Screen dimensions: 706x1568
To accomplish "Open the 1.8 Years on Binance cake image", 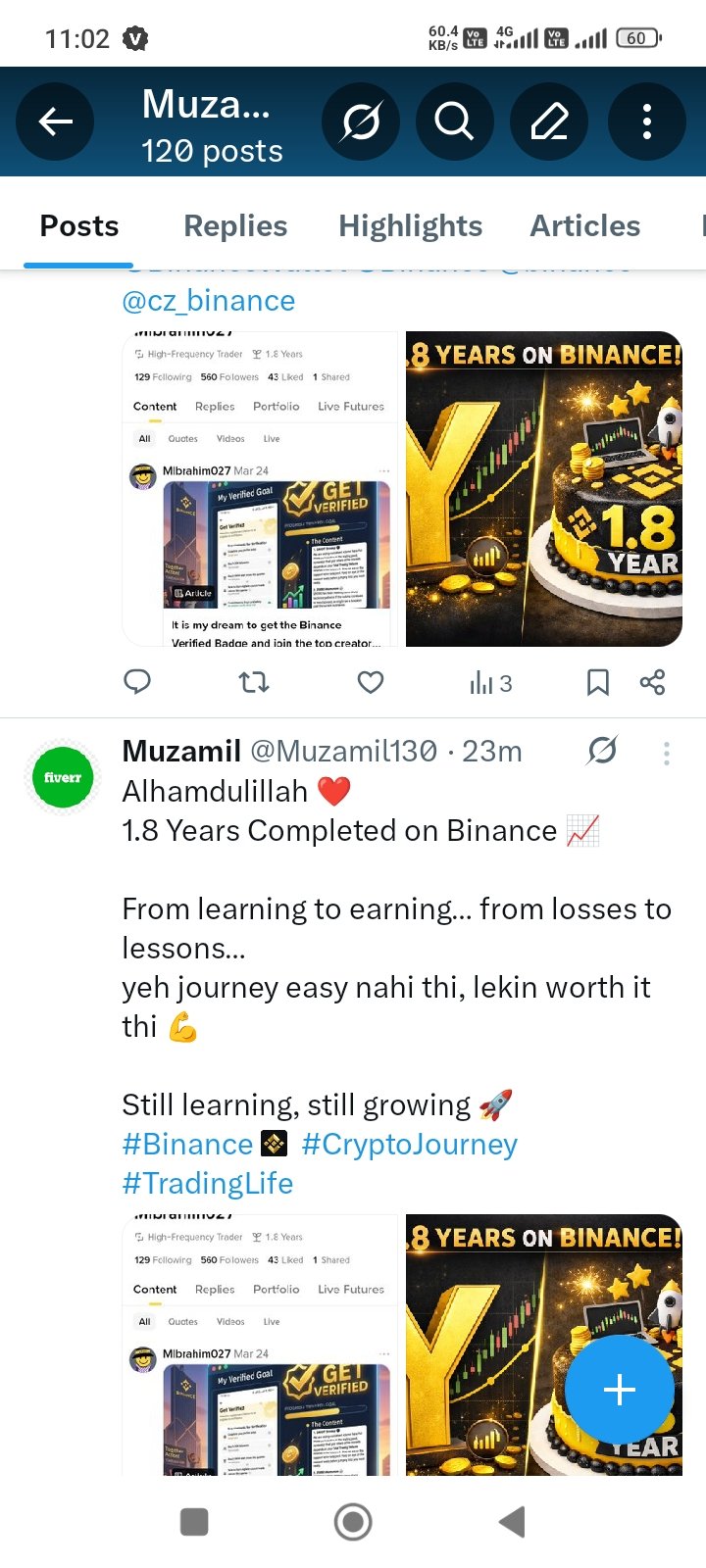I will (544, 489).
